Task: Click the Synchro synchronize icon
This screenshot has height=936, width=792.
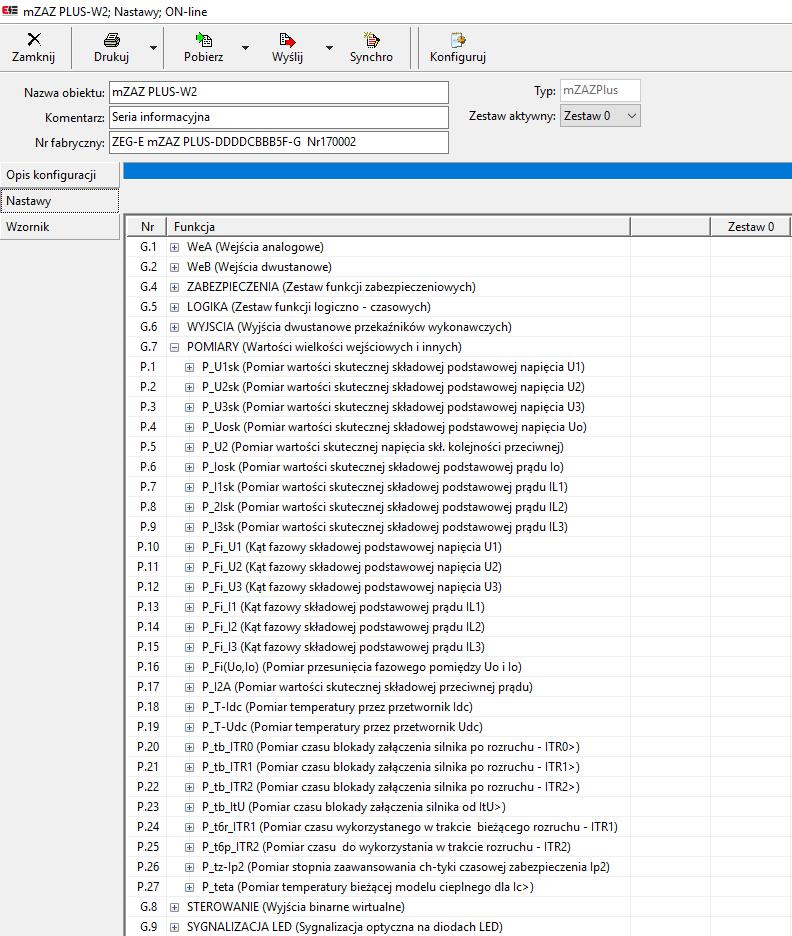Action: pyautogui.click(x=371, y=40)
